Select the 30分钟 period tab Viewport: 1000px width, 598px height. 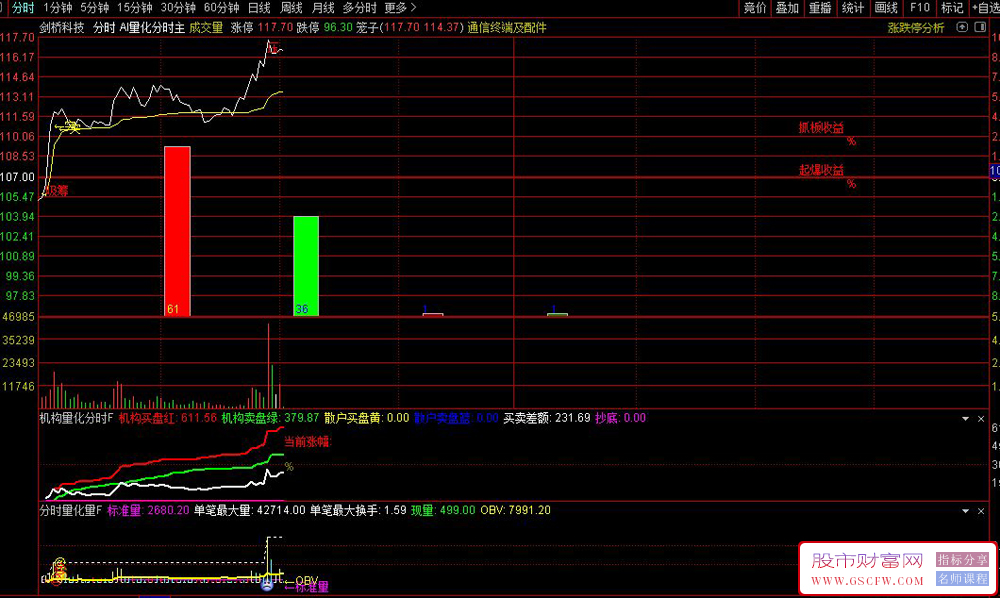pos(178,8)
